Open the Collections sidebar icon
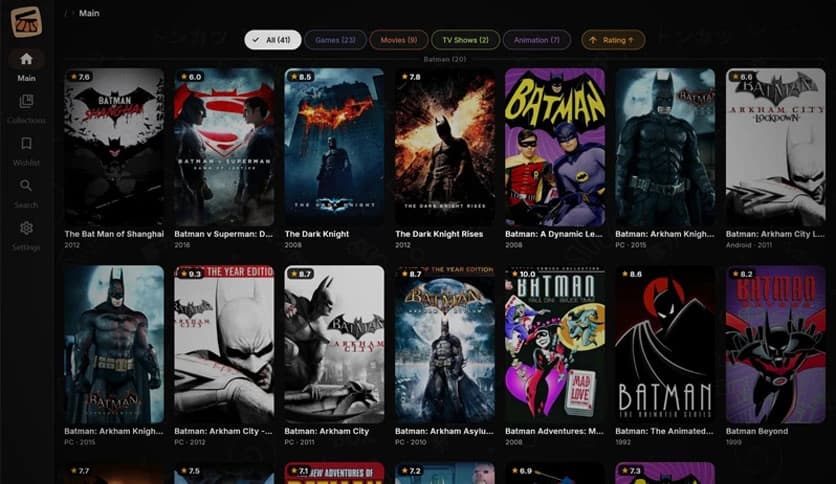Viewport: 836px width, 484px height. (x=26, y=101)
